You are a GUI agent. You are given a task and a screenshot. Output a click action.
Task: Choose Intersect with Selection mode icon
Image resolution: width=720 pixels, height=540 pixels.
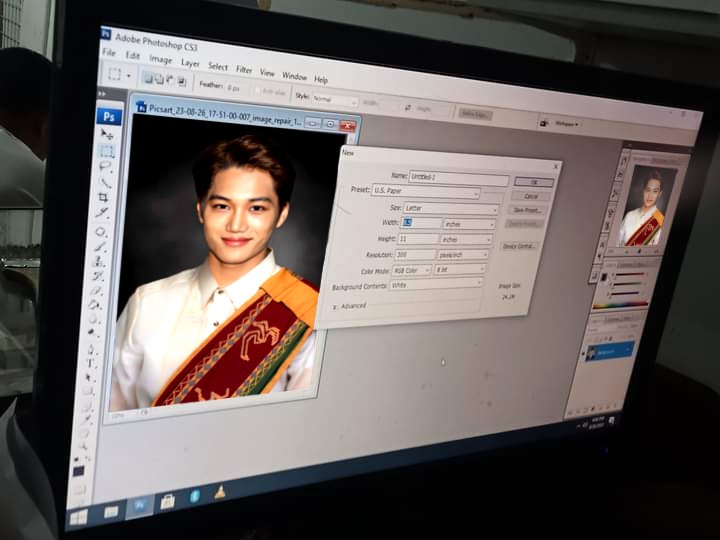coord(181,82)
